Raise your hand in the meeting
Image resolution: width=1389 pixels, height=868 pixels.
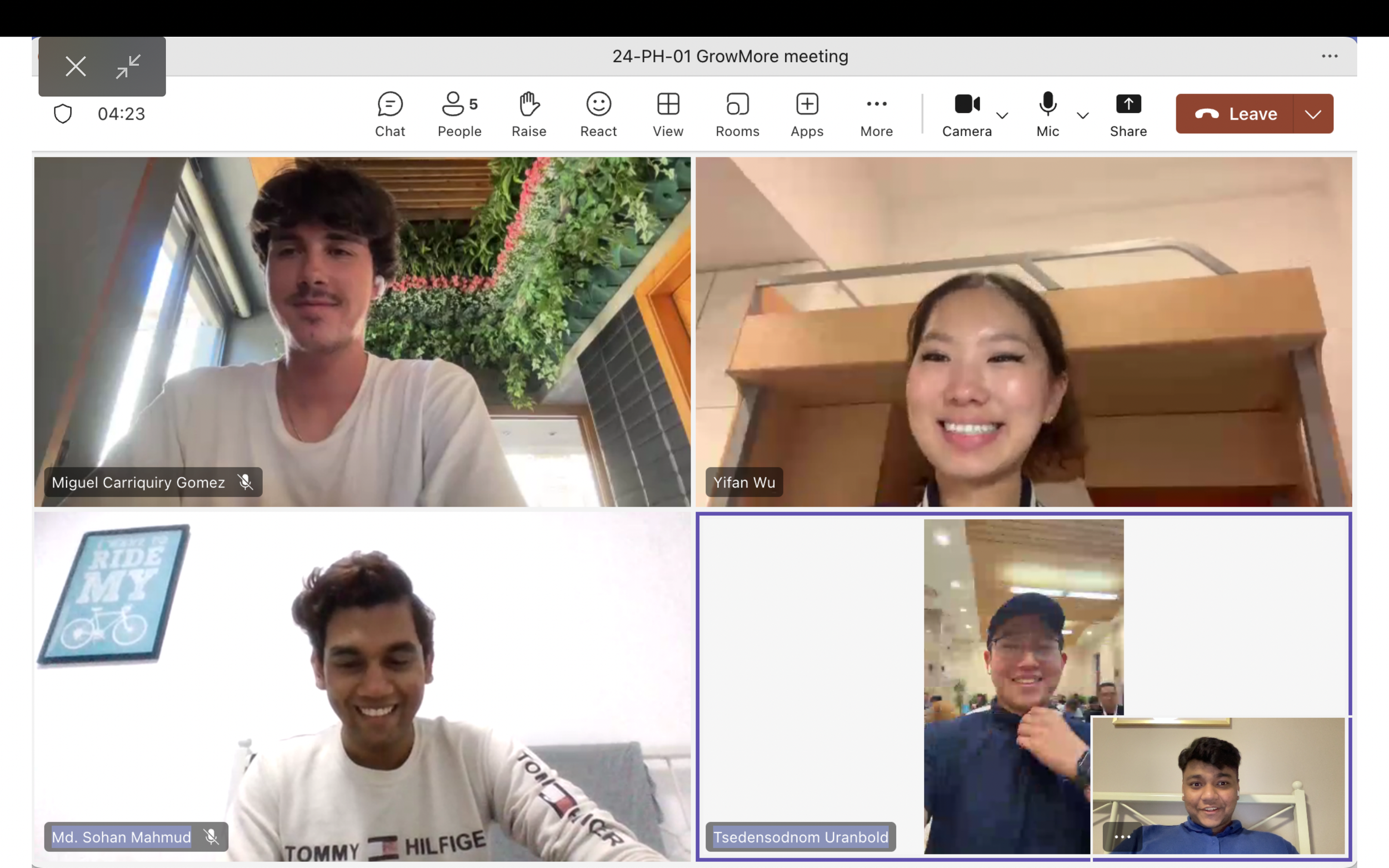click(x=529, y=114)
